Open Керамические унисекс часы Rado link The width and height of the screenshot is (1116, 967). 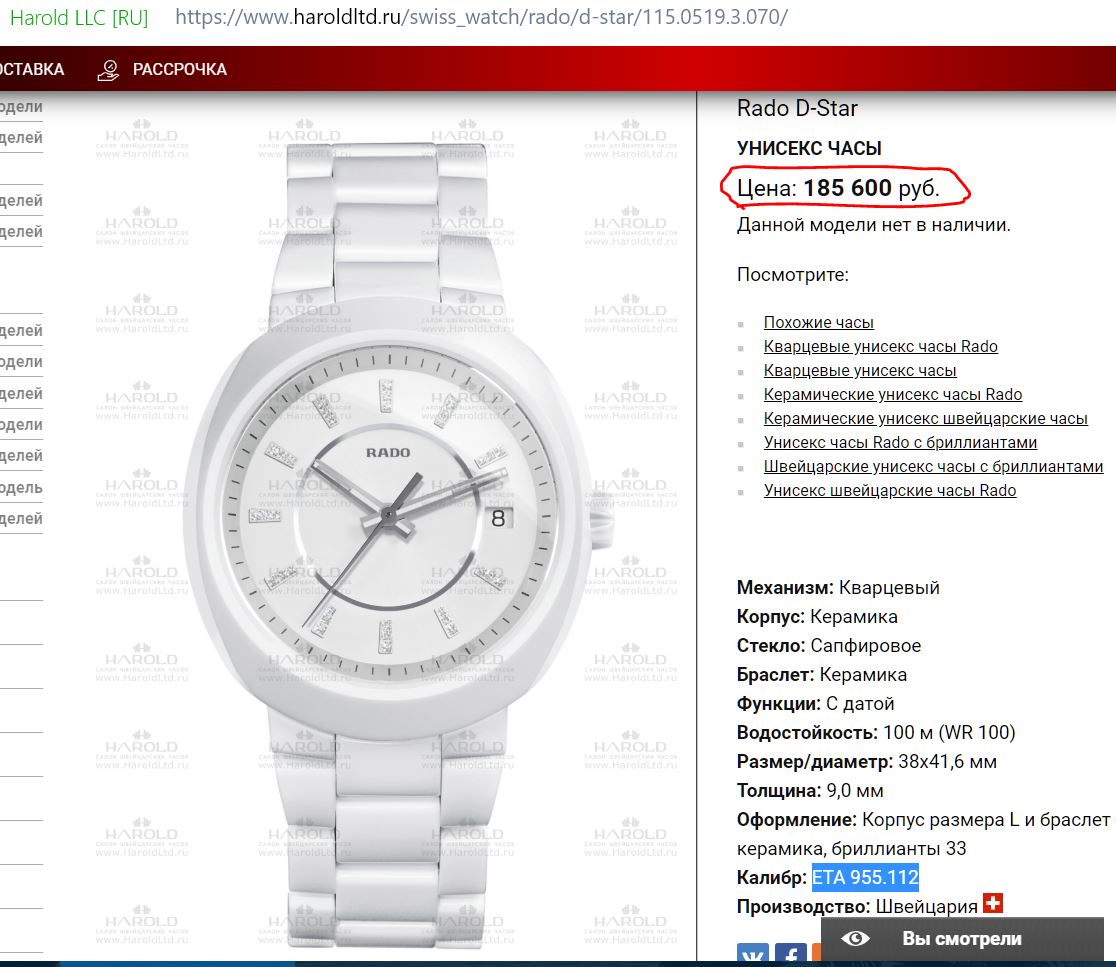click(x=892, y=394)
